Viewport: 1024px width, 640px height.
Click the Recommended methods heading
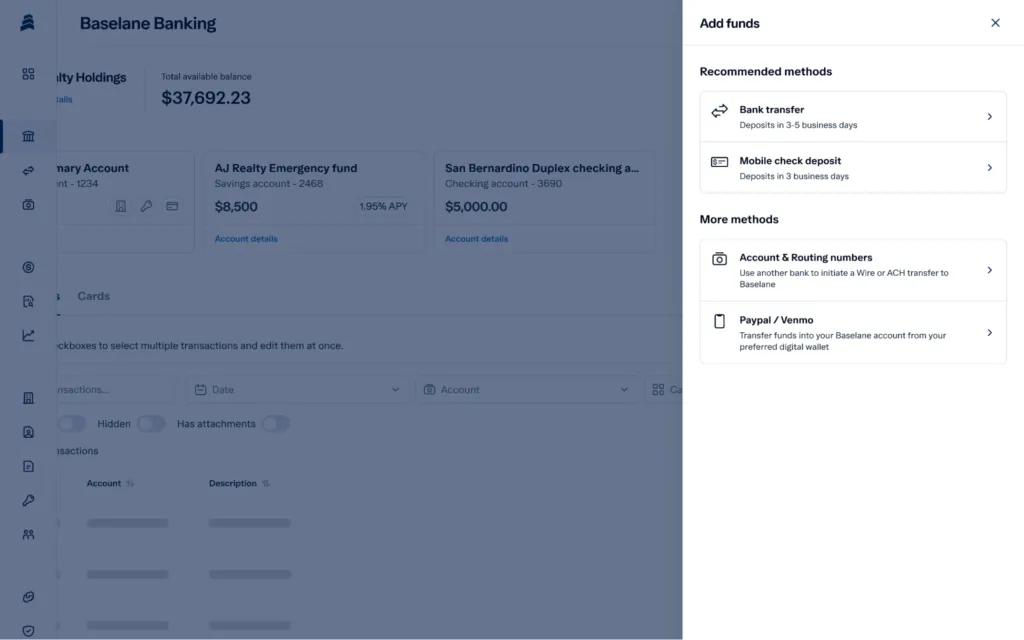pos(765,71)
